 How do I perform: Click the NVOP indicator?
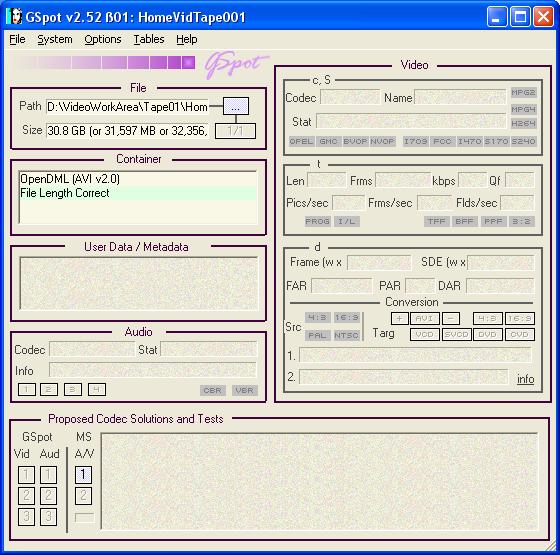point(382,141)
